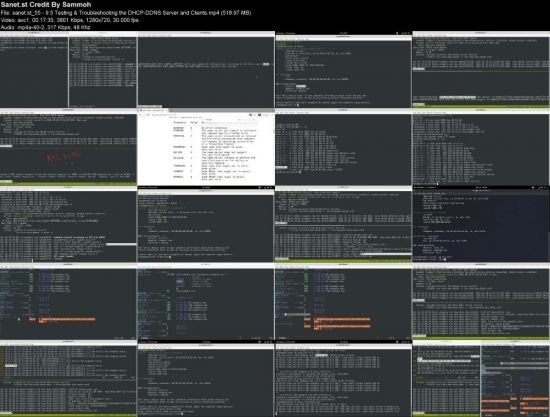Open the dark blue tinted terminal thumbnail
Image resolution: width=550 pixels, height=417 pixels.
point(481,224)
